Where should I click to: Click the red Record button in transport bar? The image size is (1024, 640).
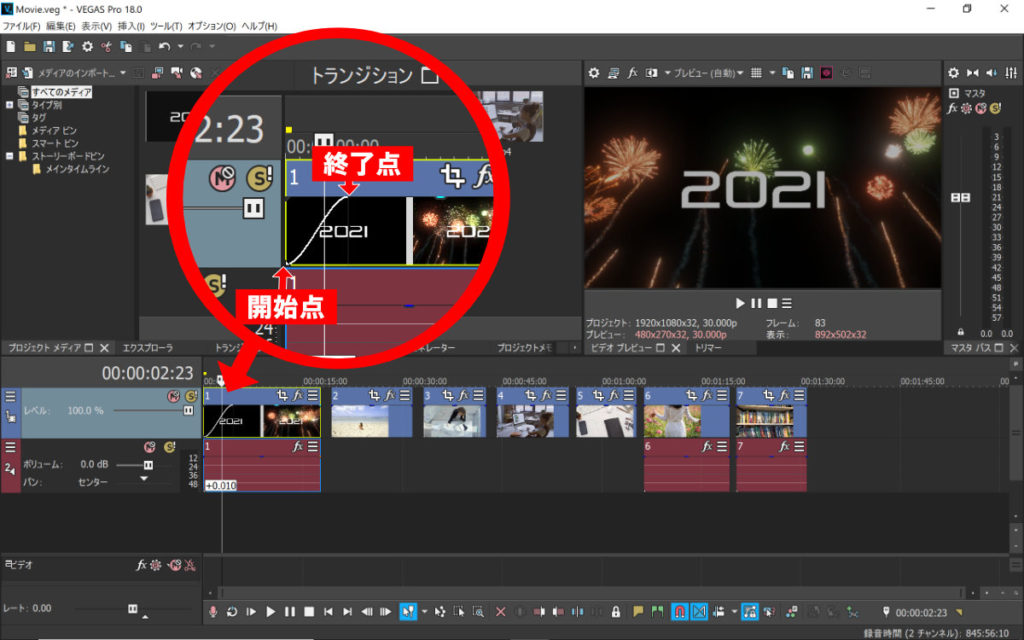[x=213, y=612]
